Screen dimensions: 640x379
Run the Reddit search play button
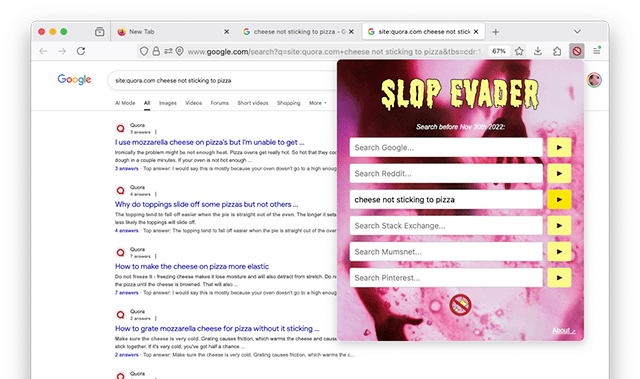point(559,173)
